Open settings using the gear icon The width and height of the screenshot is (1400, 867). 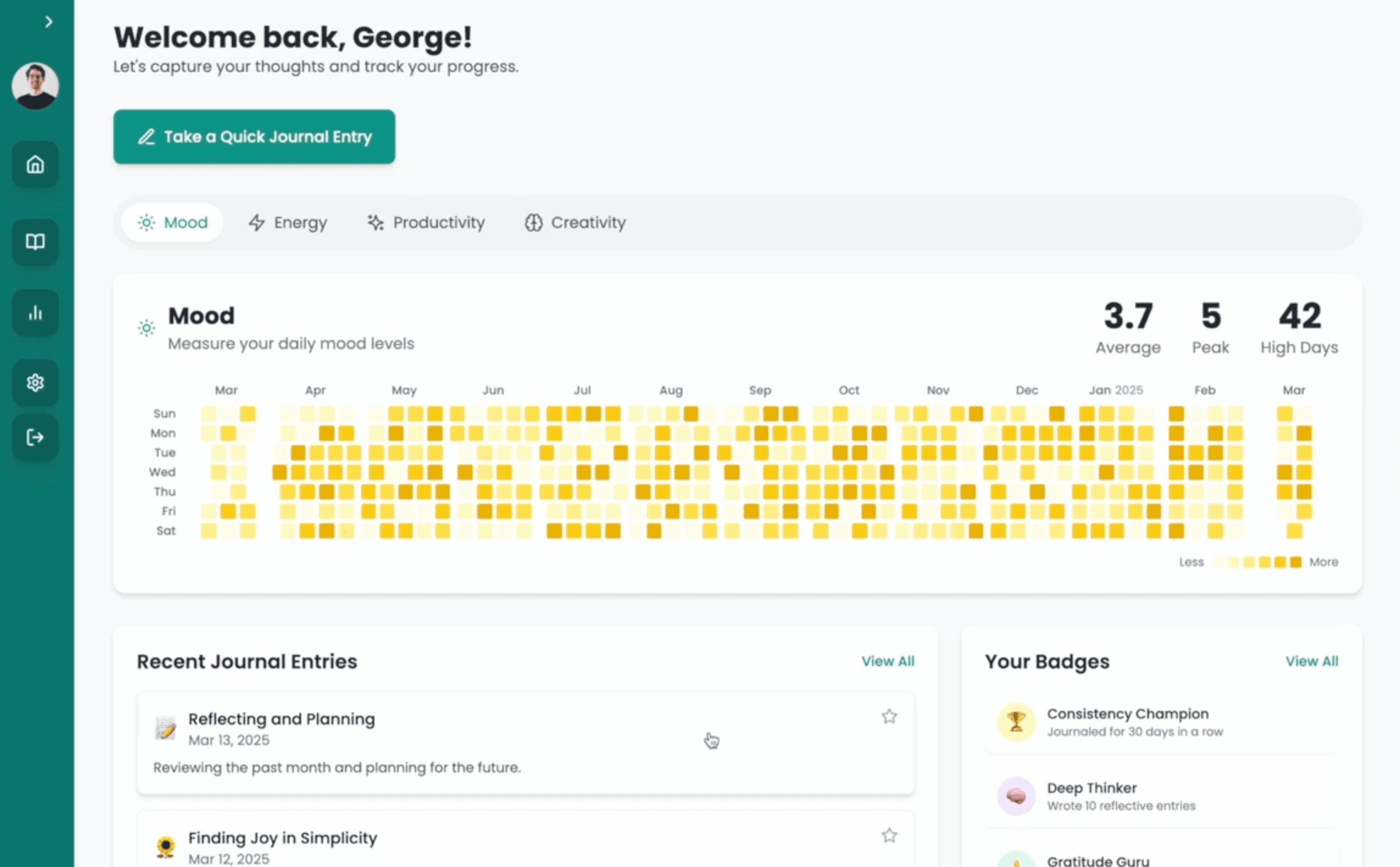coord(35,382)
